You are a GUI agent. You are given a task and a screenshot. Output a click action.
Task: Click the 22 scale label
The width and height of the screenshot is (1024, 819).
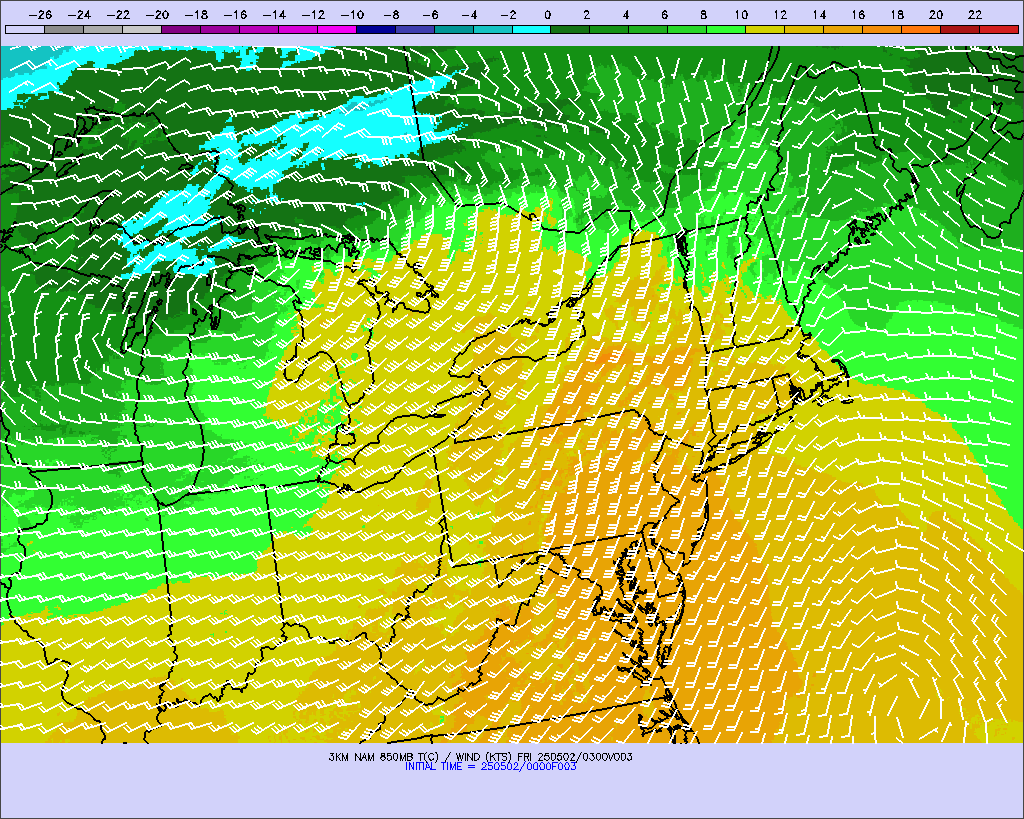pyautogui.click(x=975, y=14)
